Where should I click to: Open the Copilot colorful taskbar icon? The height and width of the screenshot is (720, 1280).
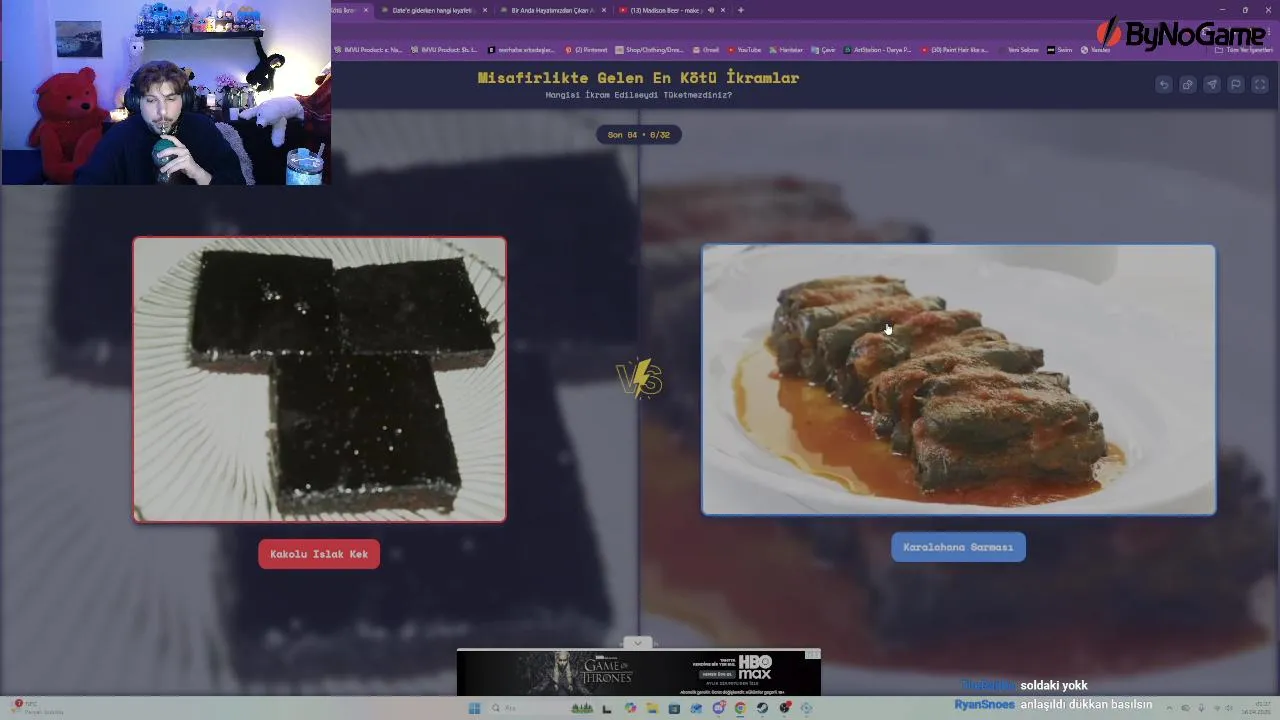630,708
